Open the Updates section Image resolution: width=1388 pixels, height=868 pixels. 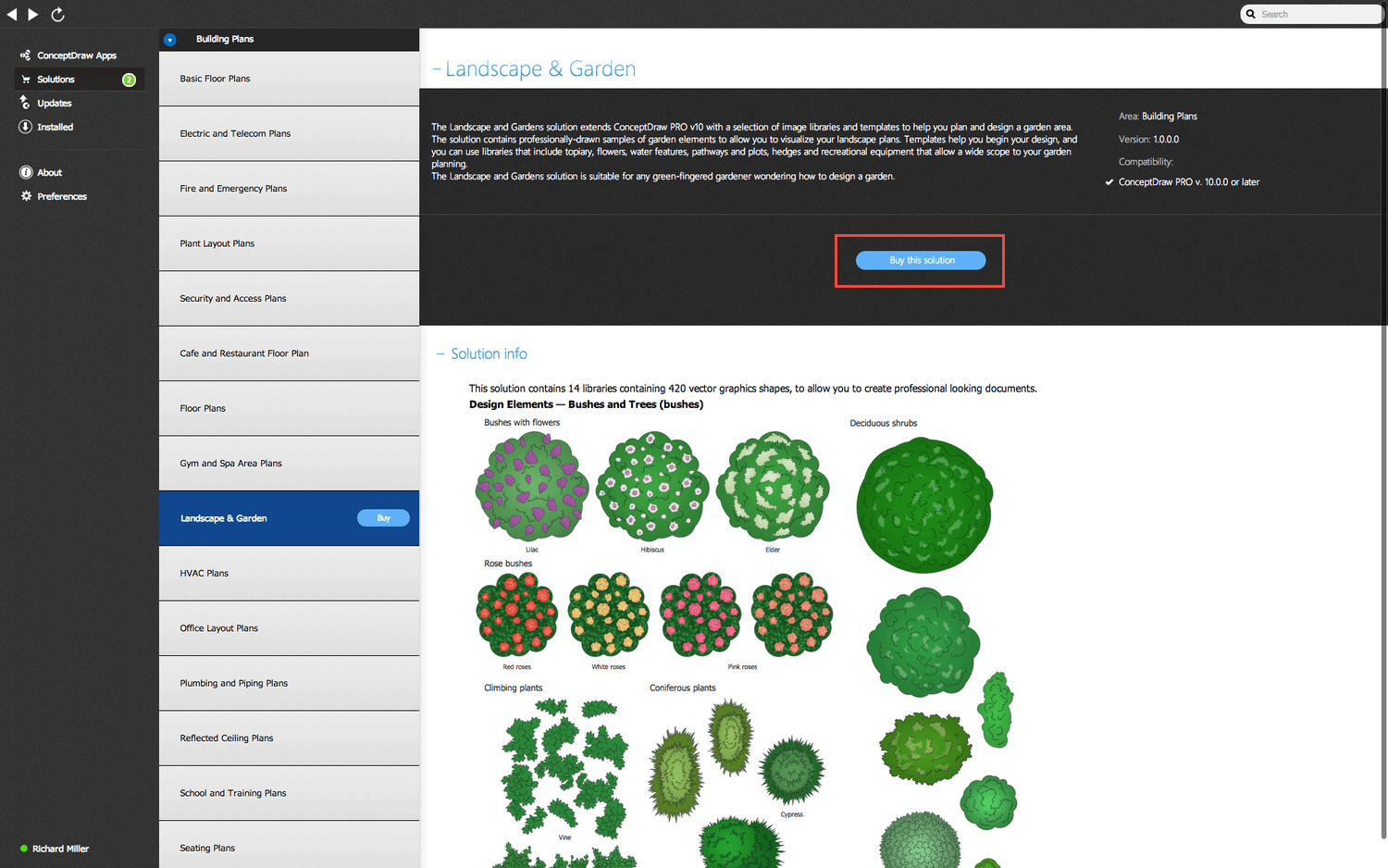click(55, 104)
